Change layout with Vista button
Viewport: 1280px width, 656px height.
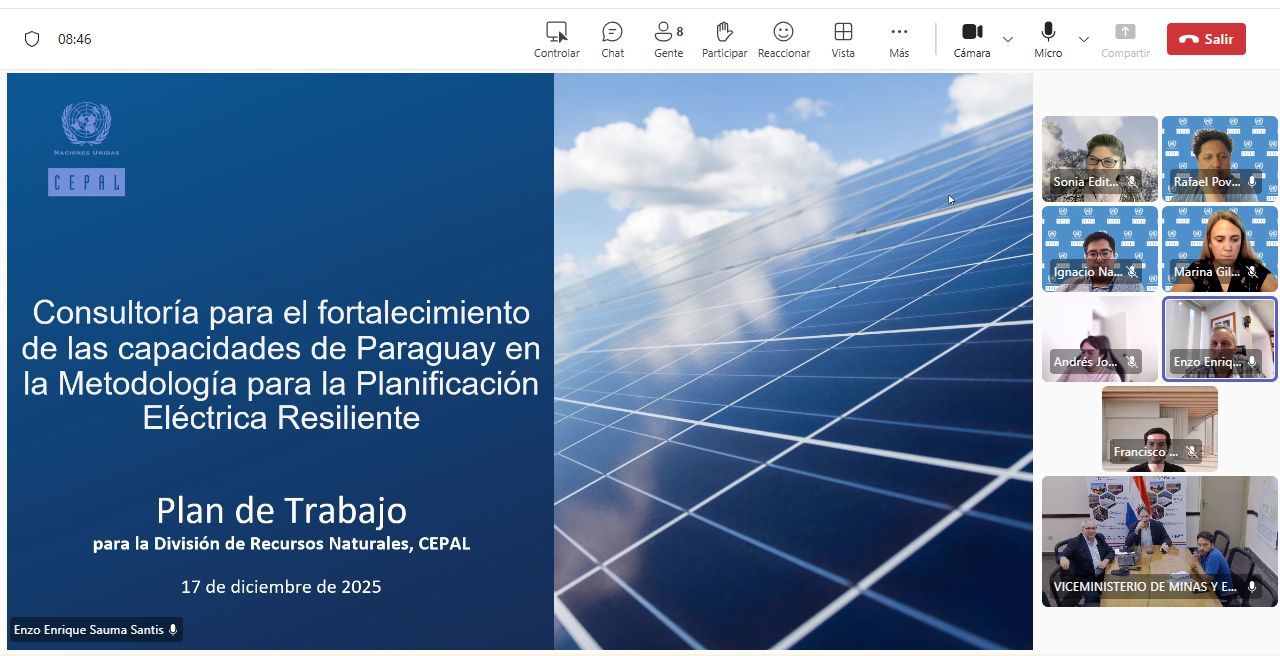(843, 39)
